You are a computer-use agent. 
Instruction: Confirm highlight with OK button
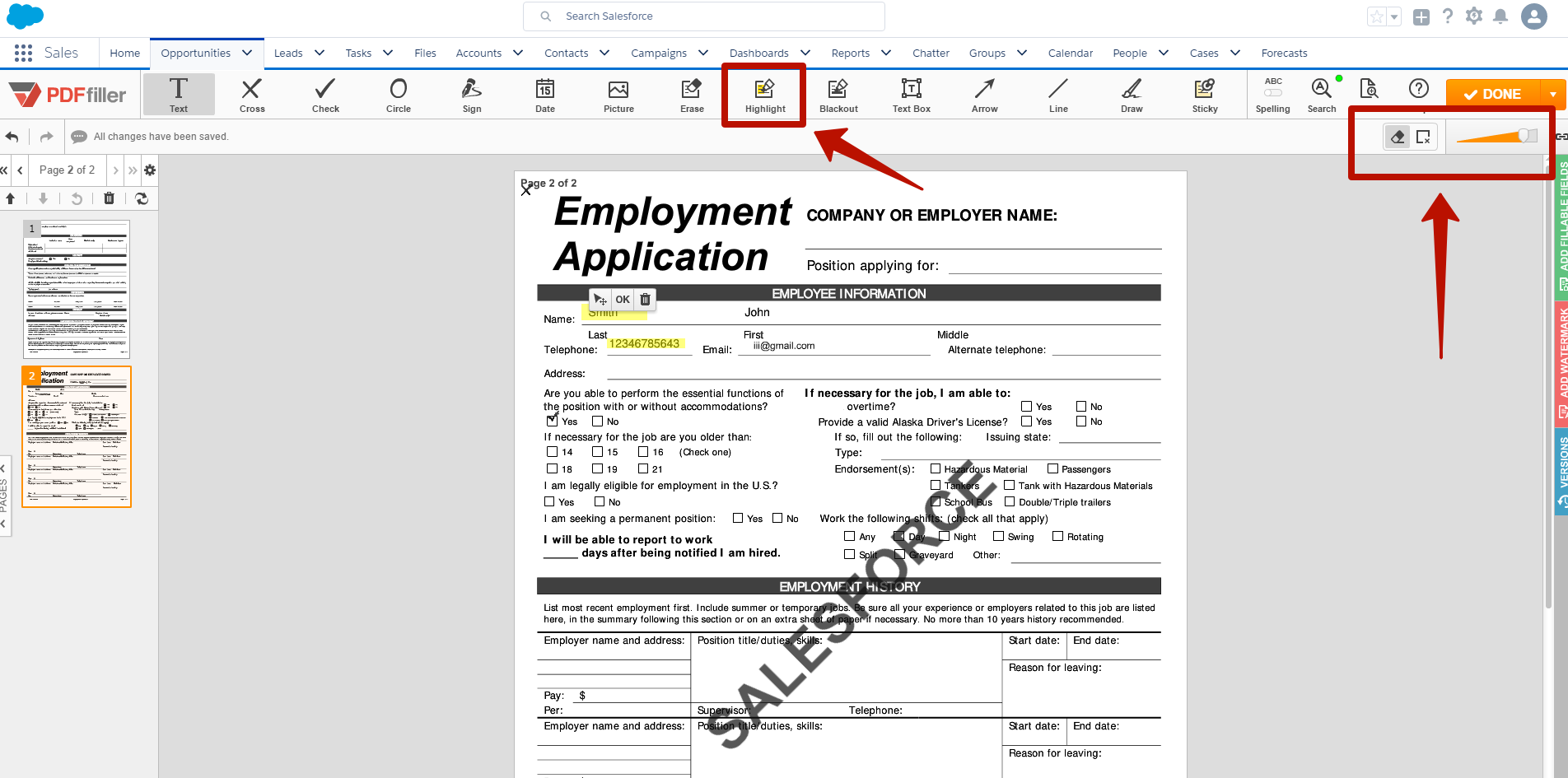click(x=623, y=300)
